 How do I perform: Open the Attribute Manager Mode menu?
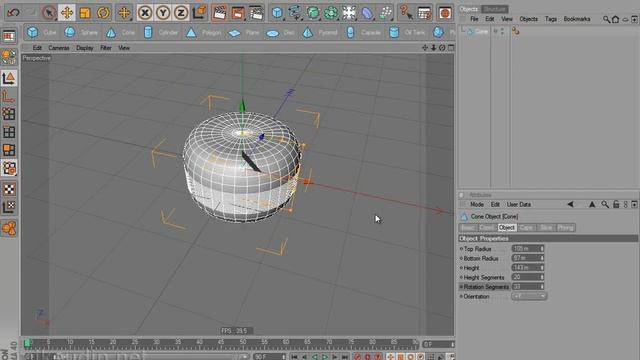[x=477, y=204]
